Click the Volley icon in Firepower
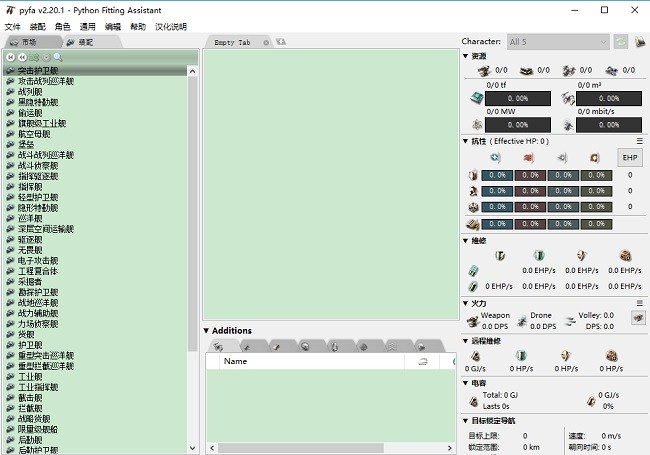Screen dimensions: 650x455 [571, 321]
